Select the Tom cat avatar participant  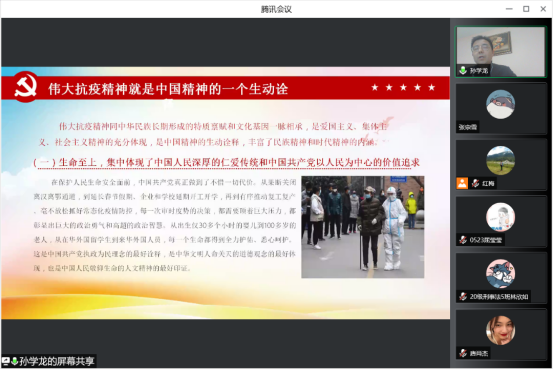click(500, 274)
